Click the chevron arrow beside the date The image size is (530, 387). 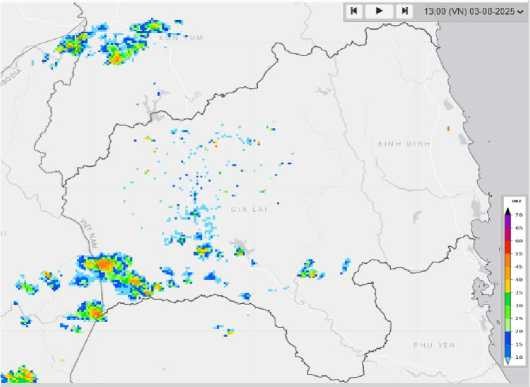click(x=521, y=12)
